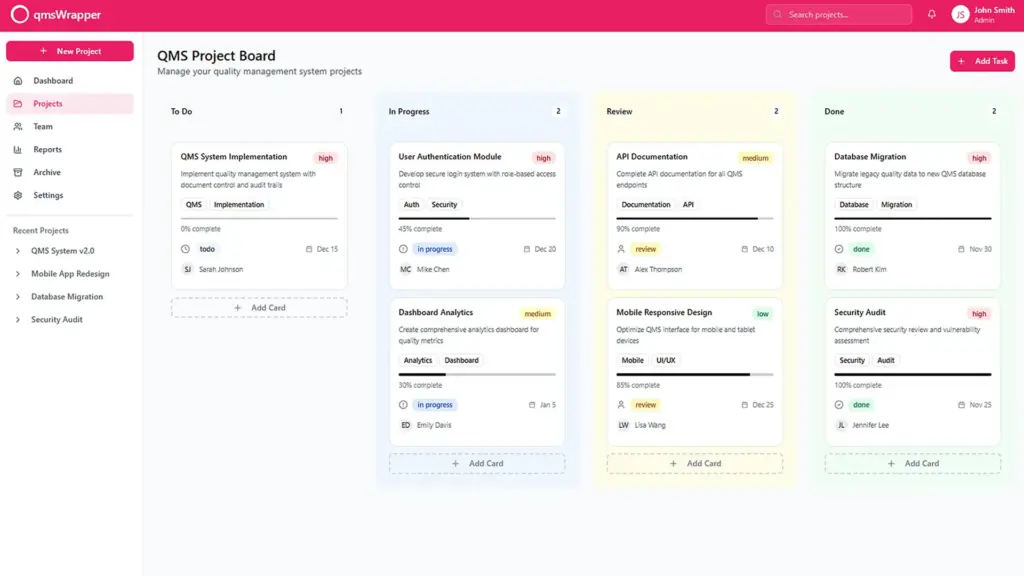Click the notification bell icon
Viewport: 1024px width, 576px height.
coord(932,15)
